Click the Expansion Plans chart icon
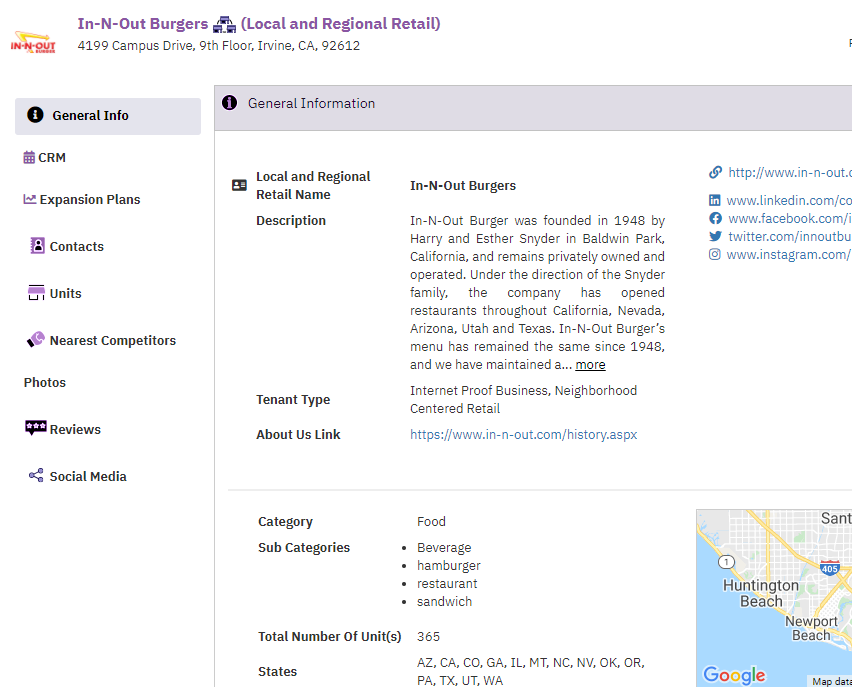 (30, 199)
